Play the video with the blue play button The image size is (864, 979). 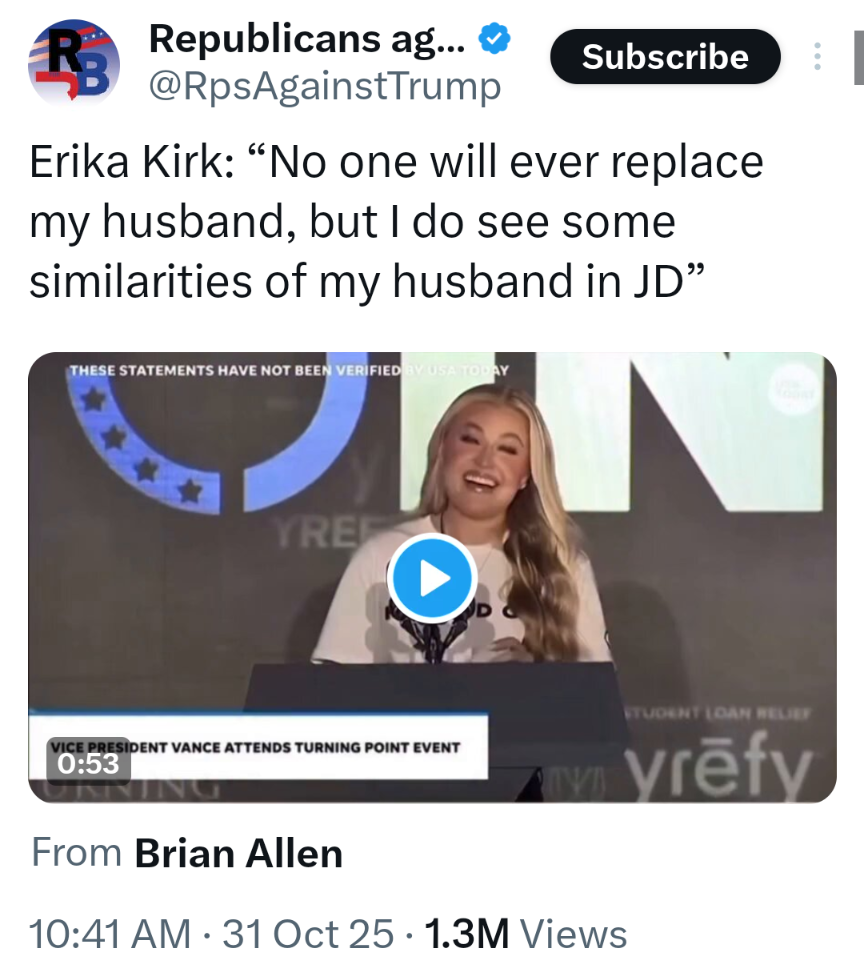pyautogui.click(x=431, y=577)
